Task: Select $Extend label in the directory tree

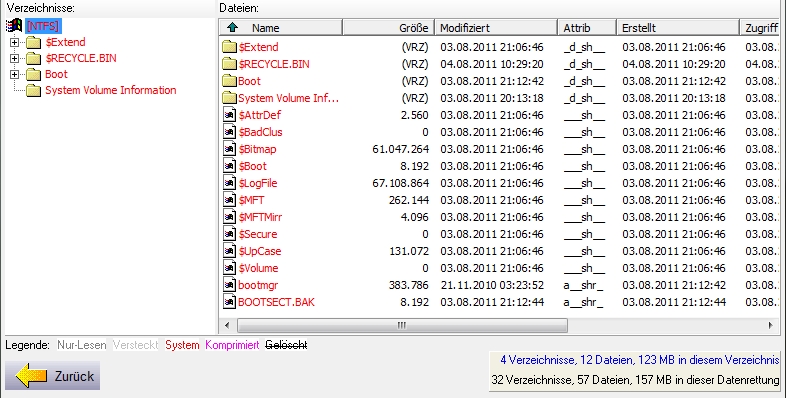Action: (x=65, y=42)
